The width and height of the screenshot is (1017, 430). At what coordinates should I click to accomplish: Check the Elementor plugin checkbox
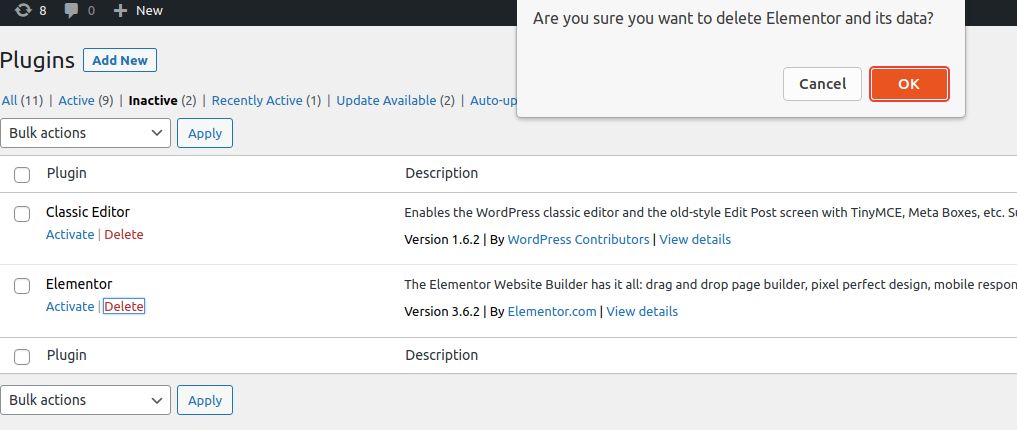[x=22, y=286]
